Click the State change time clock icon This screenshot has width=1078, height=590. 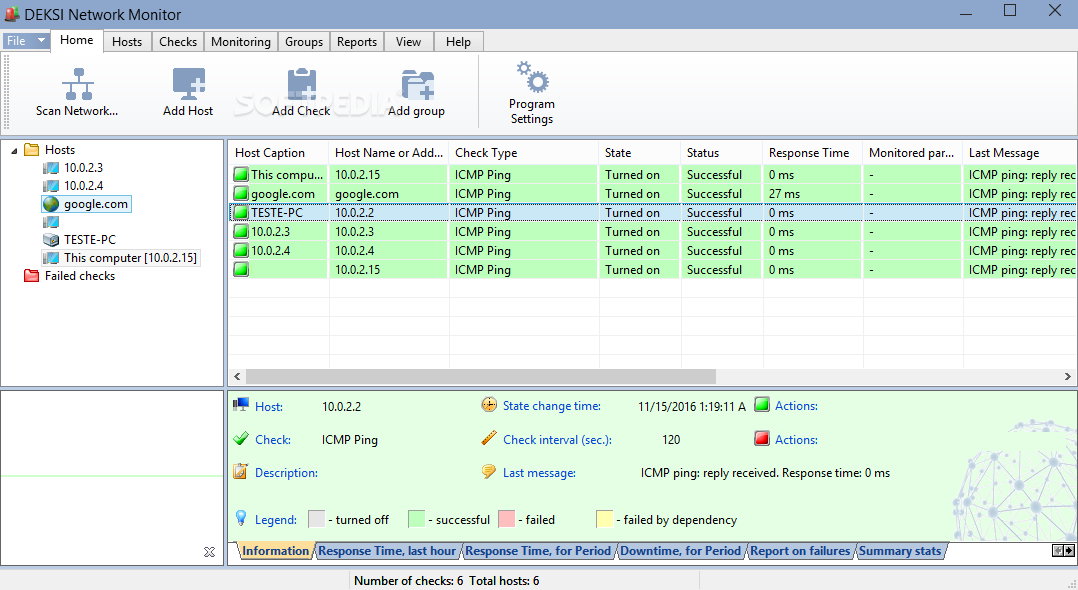[x=489, y=405]
